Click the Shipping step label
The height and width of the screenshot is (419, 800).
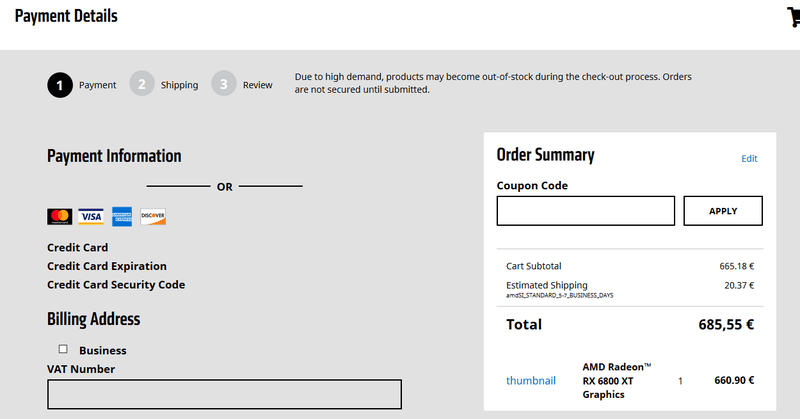tap(179, 85)
